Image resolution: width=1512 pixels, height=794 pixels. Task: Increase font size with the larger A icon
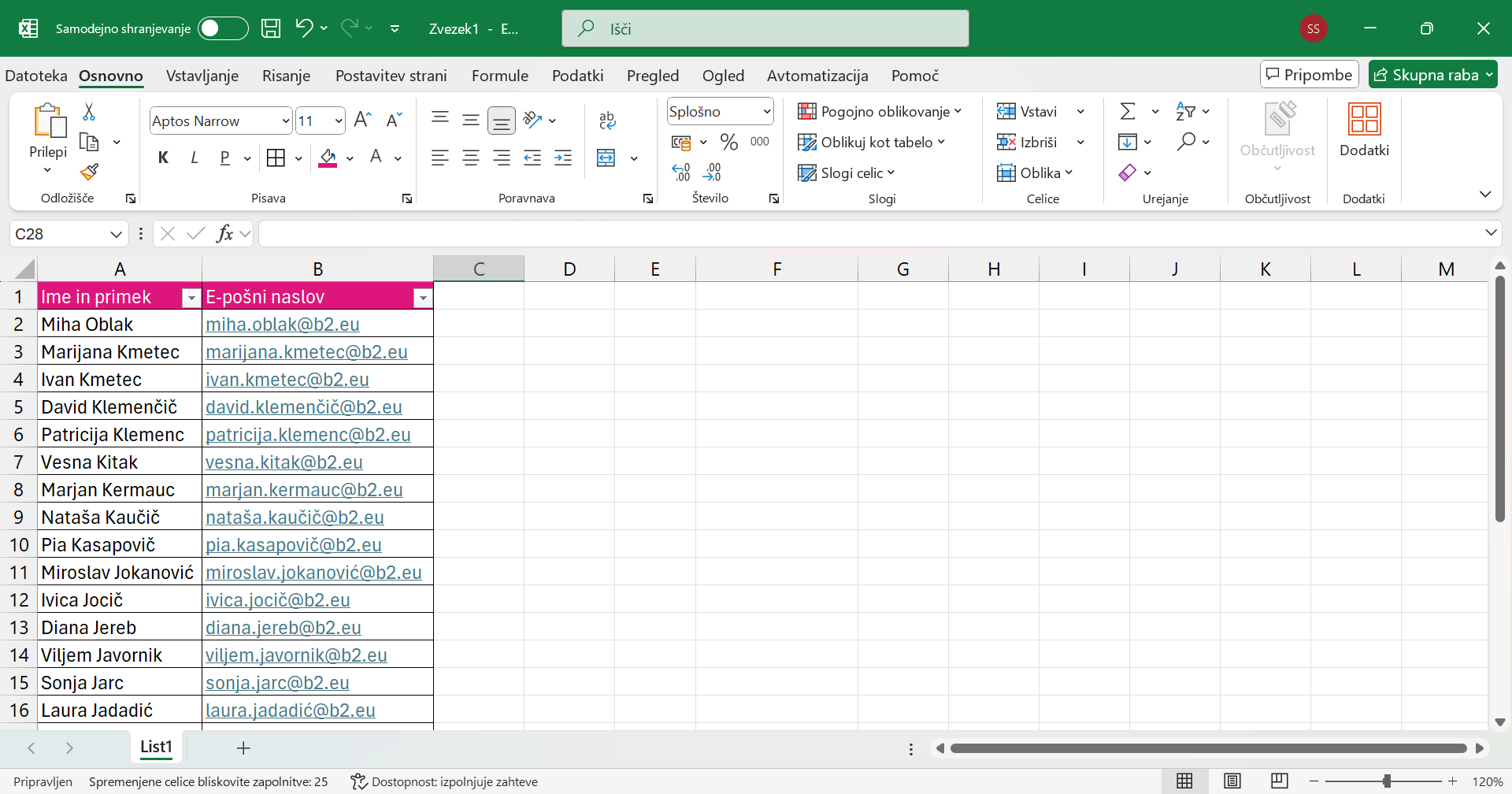[362, 121]
